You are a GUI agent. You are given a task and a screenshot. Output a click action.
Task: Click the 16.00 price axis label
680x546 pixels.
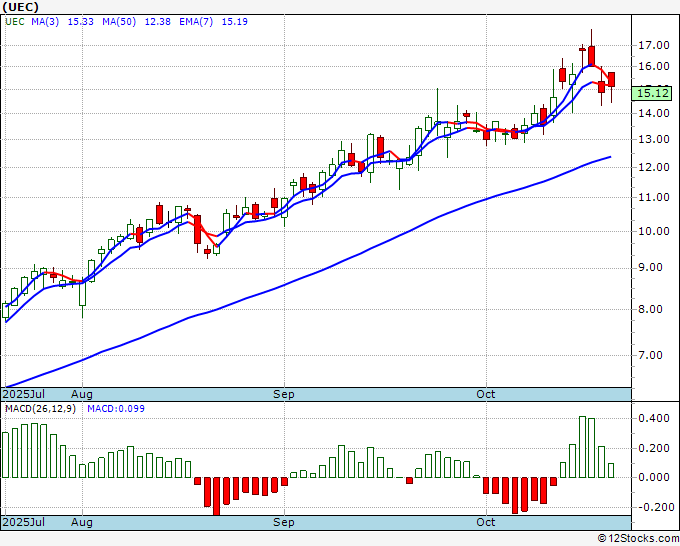[654, 66]
